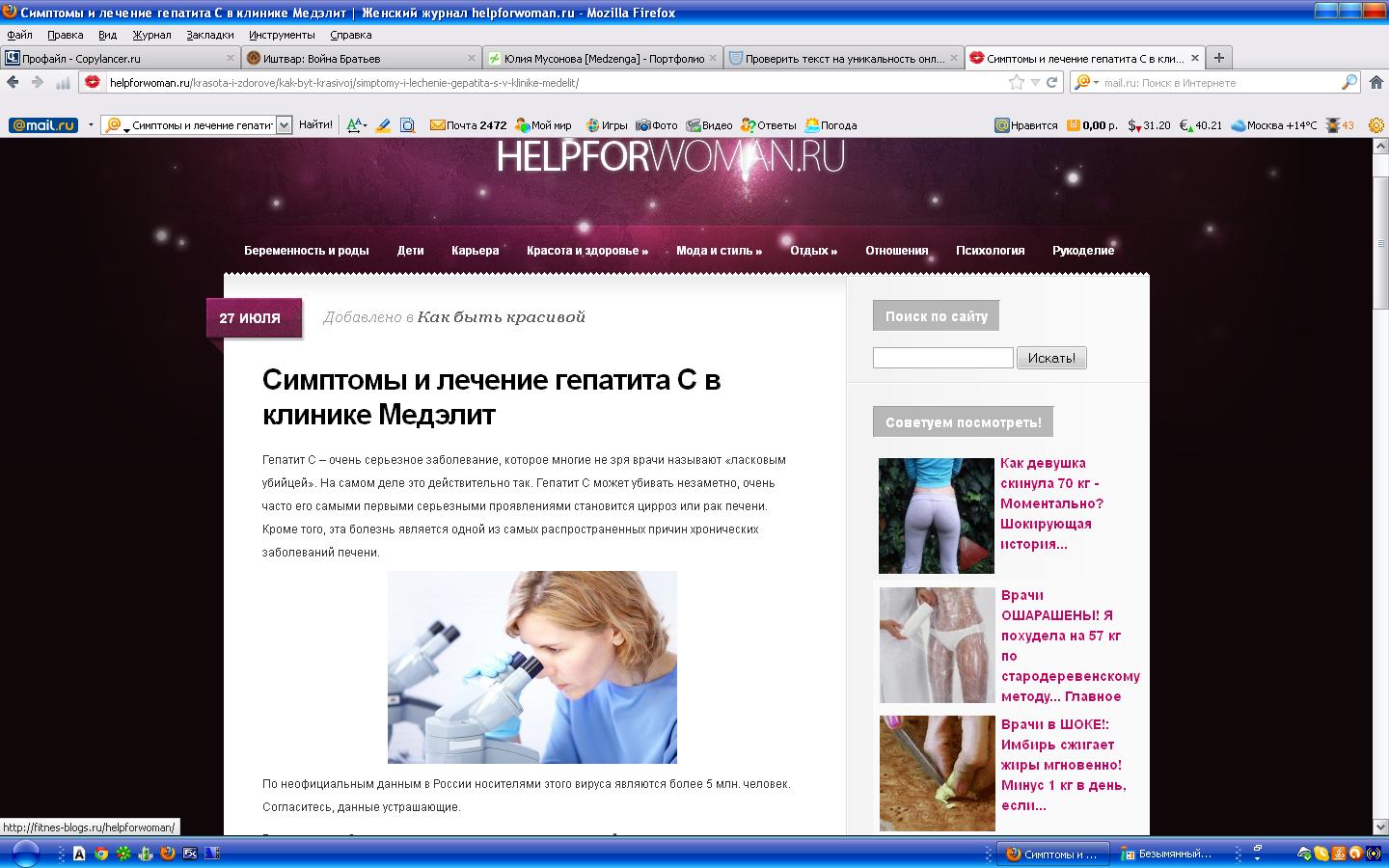Click the HELPFORWOMAN.RU site logo
The image size is (1389, 868).
(x=670, y=156)
